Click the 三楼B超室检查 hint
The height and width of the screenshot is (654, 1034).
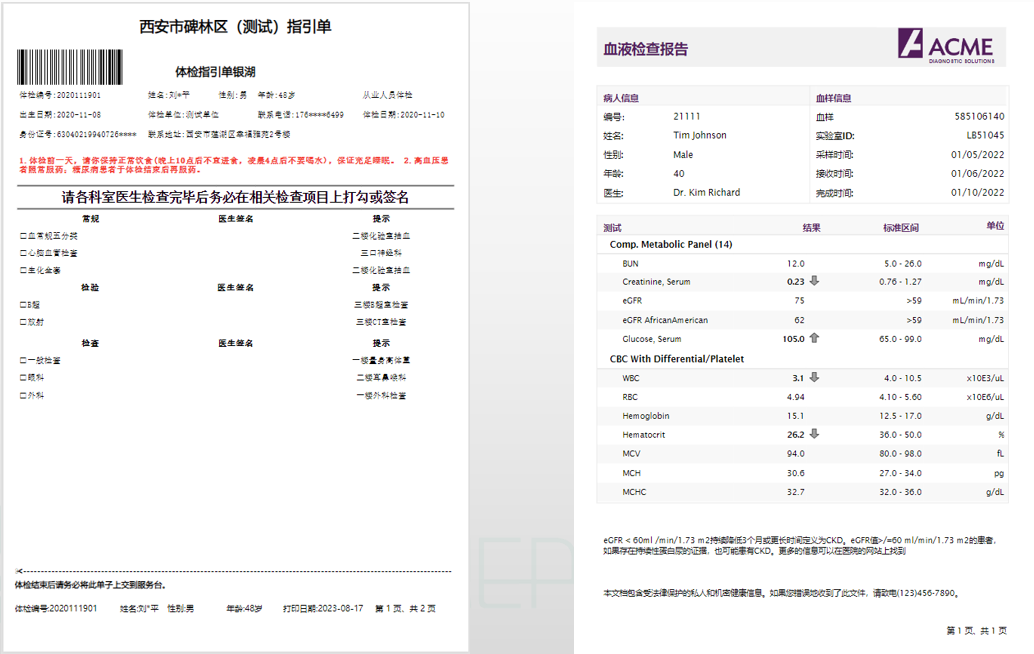coord(381,305)
